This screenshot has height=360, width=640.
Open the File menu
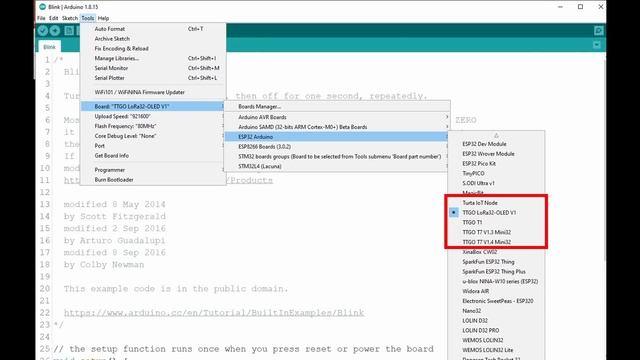[41, 18]
